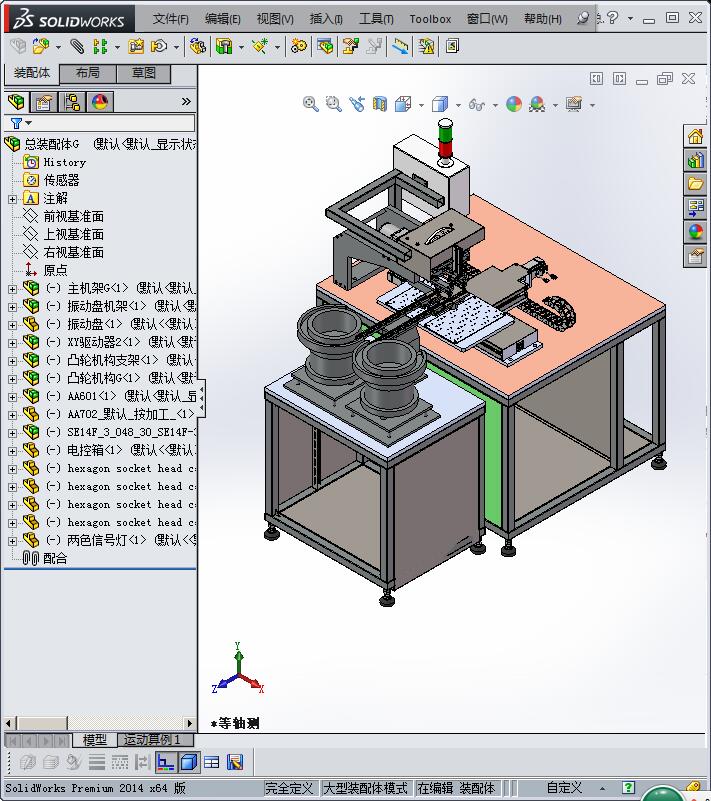Click the Bill of Materials icon
This screenshot has height=801, width=711.
pos(324,46)
